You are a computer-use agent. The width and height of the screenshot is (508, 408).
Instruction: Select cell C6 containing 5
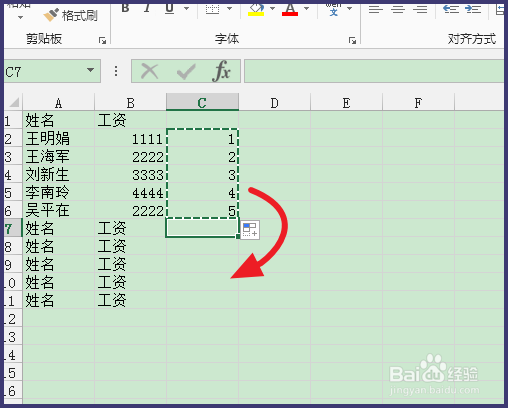(202, 210)
